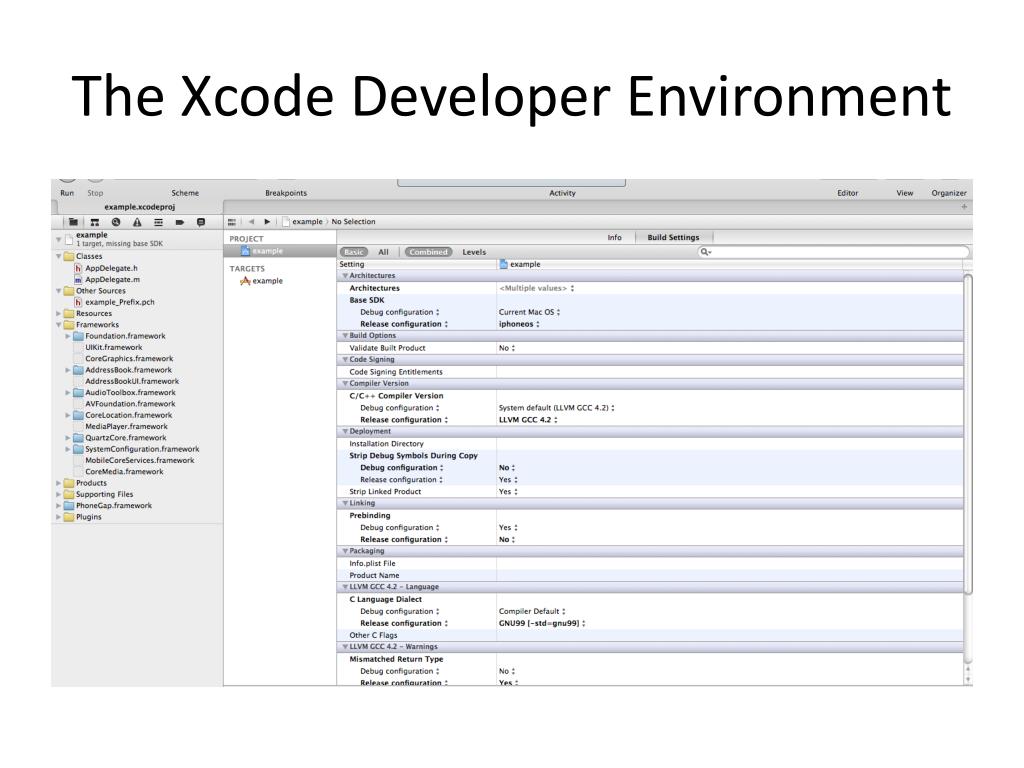Click the search magnifier in build settings filter
This screenshot has width=1024, height=768.
[x=705, y=251]
